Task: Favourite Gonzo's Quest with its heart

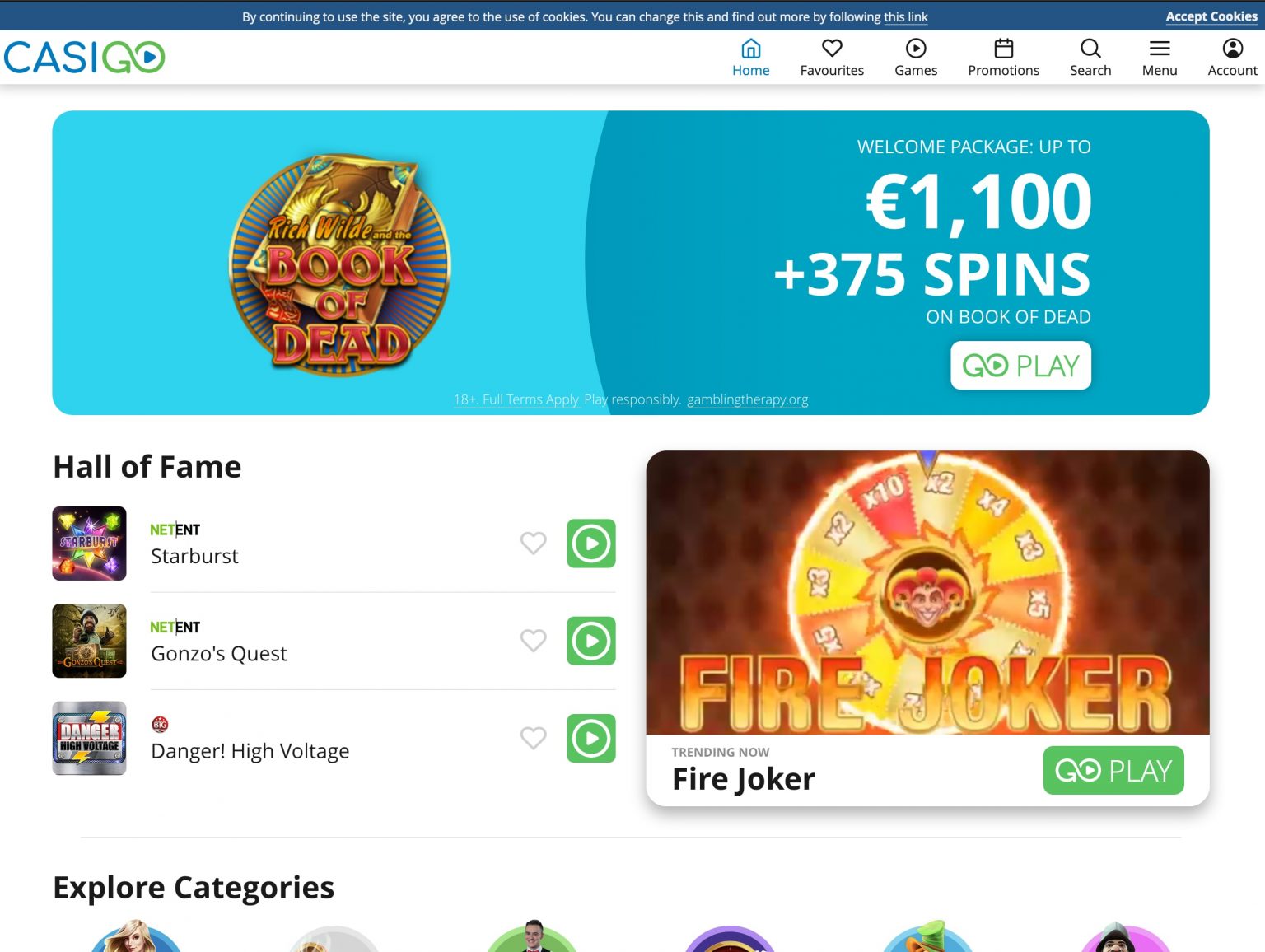Action: (534, 640)
